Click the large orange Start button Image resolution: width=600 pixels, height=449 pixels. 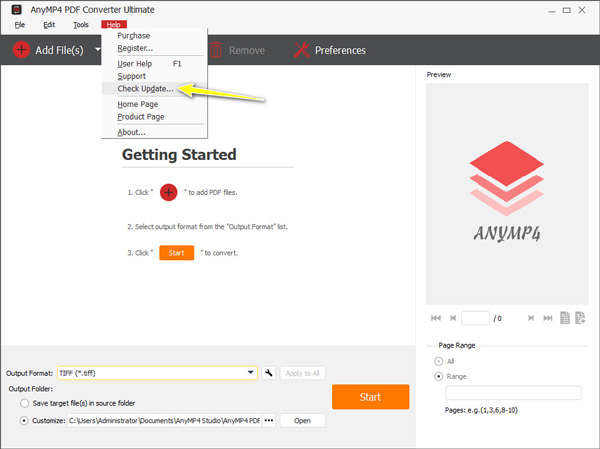click(x=370, y=397)
